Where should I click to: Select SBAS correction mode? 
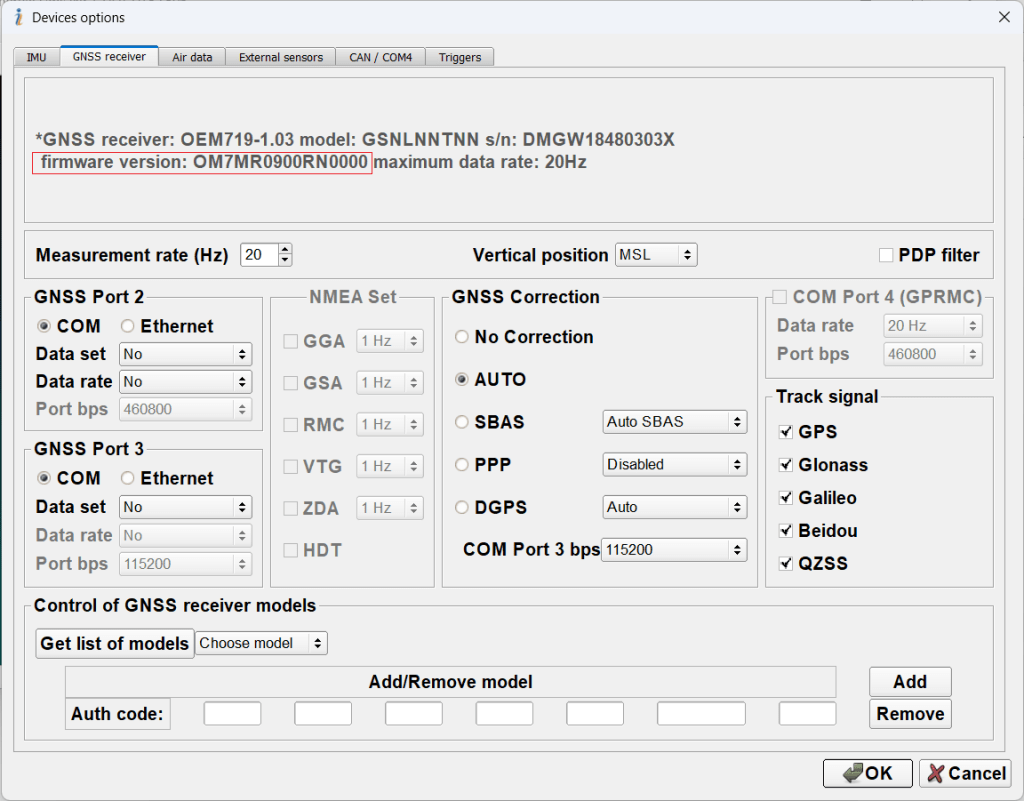[460, 422]
